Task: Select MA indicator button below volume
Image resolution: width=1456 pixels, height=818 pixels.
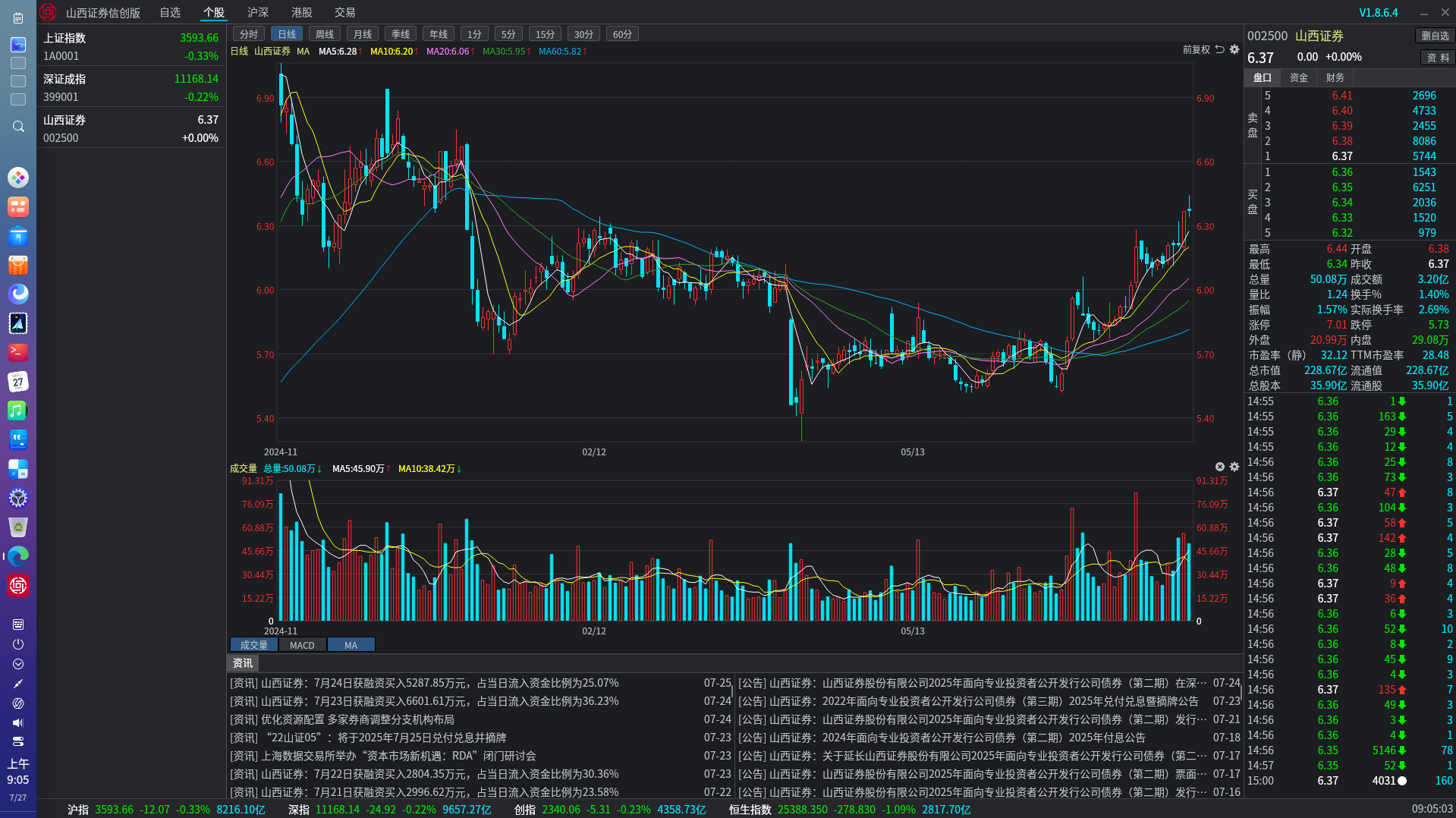Action: click(351, 645)
